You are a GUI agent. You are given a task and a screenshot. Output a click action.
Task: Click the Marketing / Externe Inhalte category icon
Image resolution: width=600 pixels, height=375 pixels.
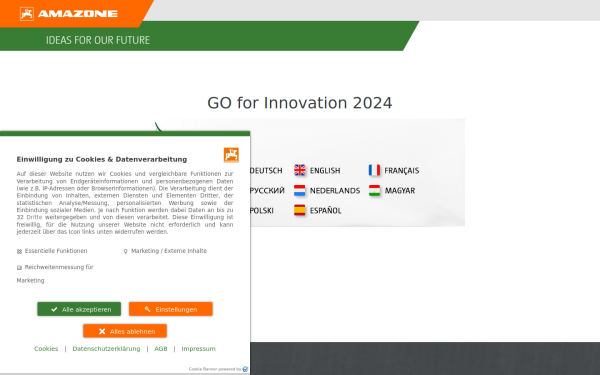(126, 251)
